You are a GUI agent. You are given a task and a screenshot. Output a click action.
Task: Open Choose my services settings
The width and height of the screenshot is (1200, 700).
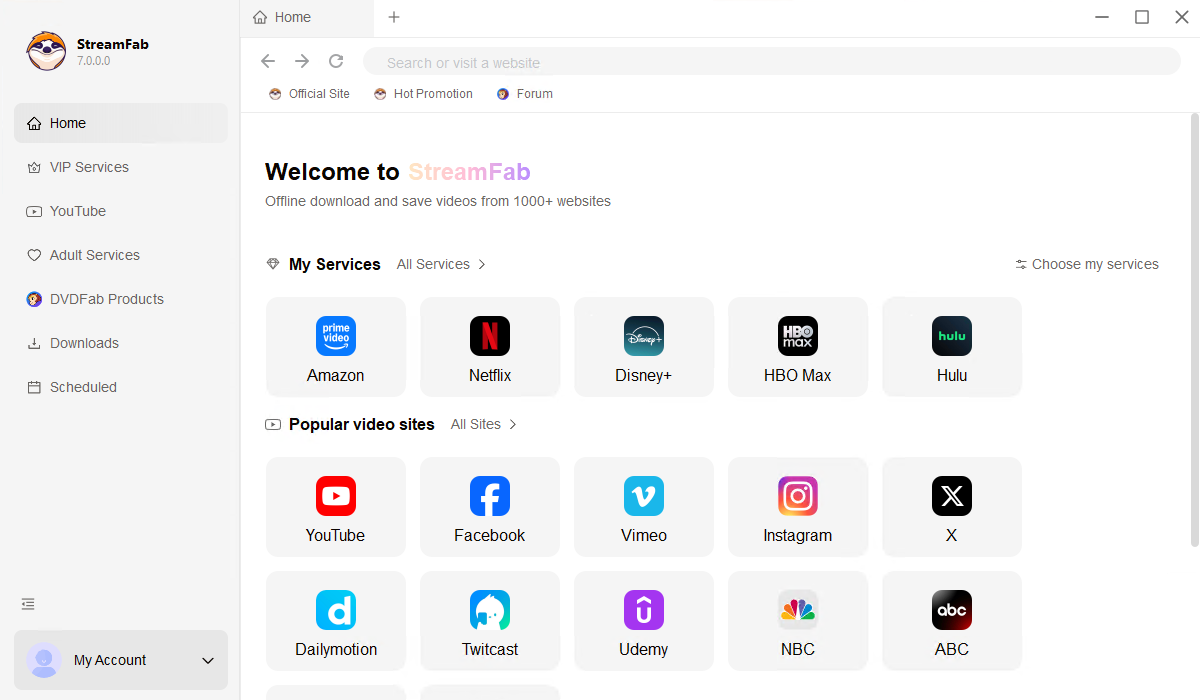[x=1086, y=264]
